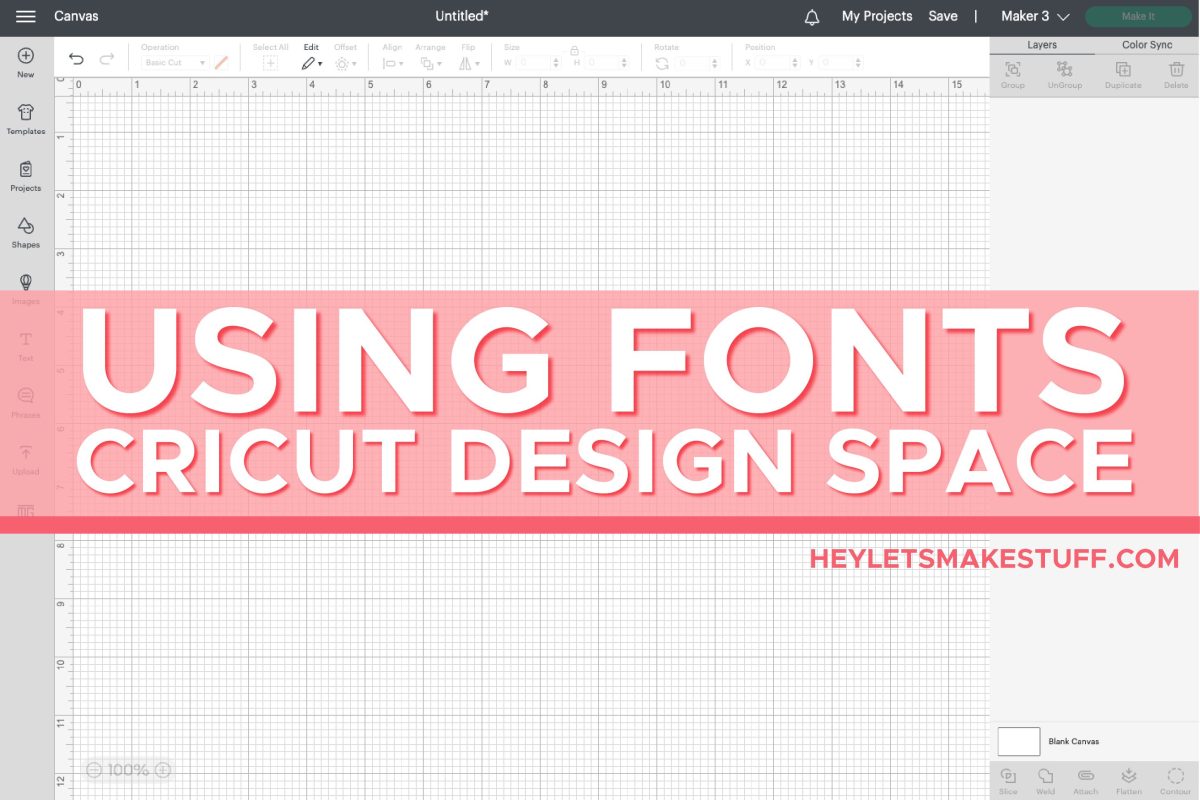Open the Templates panel

[x=26, y=119]
